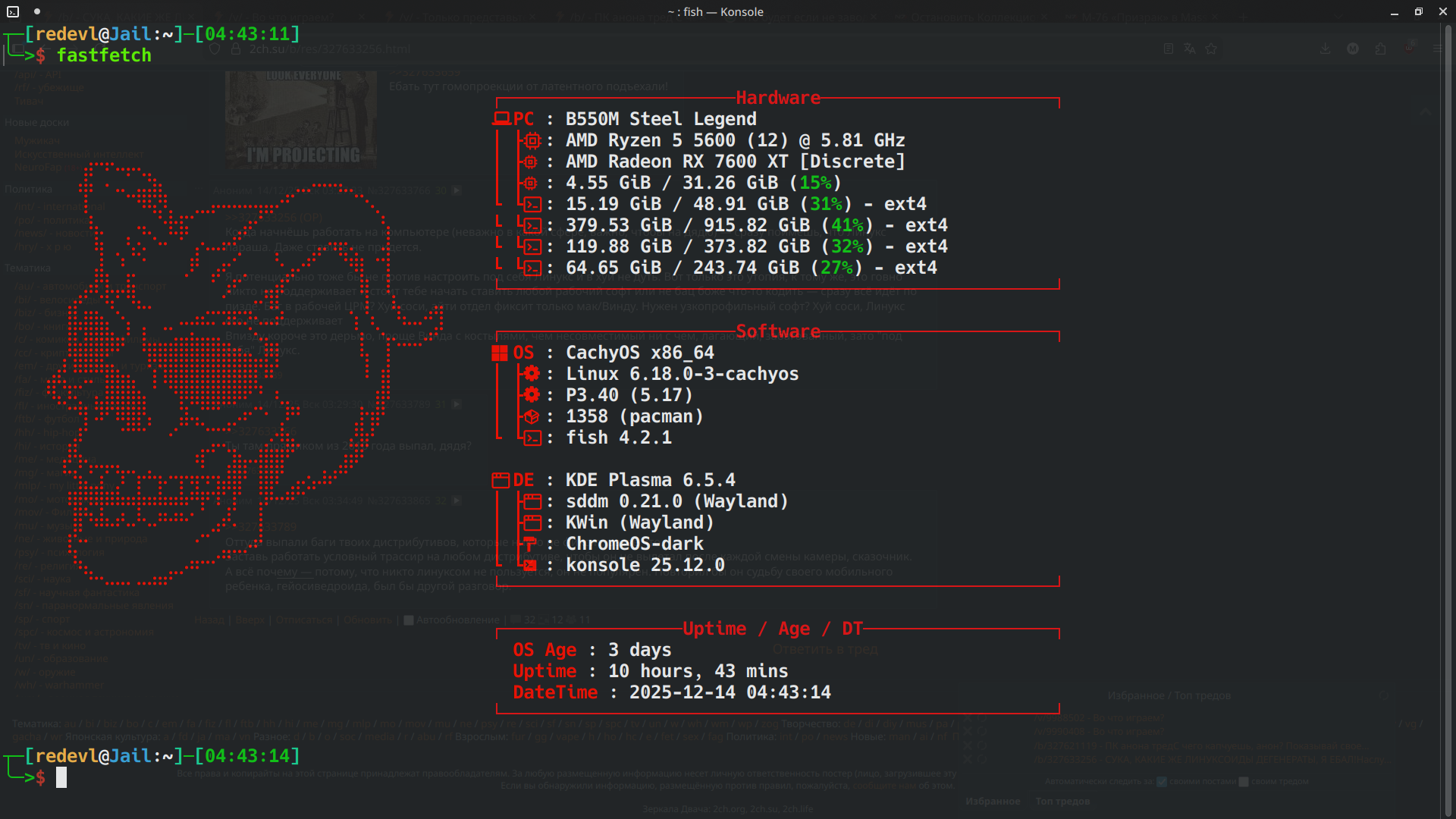
Task: Click the reader view icon in address bar
Action: click(x=1169, y=49)
